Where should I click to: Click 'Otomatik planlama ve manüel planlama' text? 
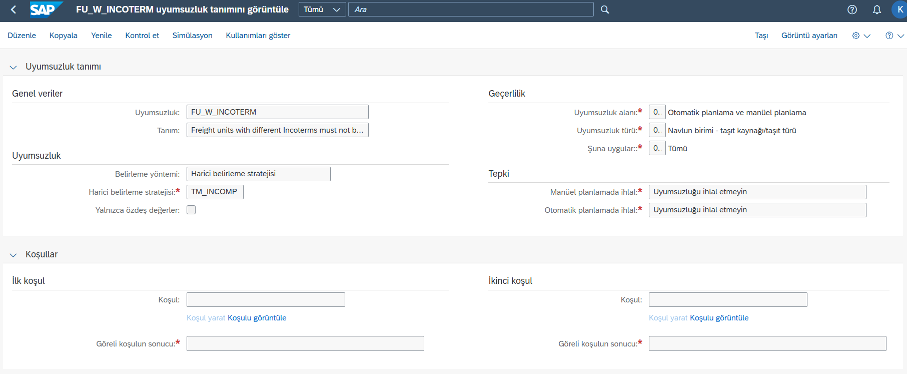tap(737, 112)
